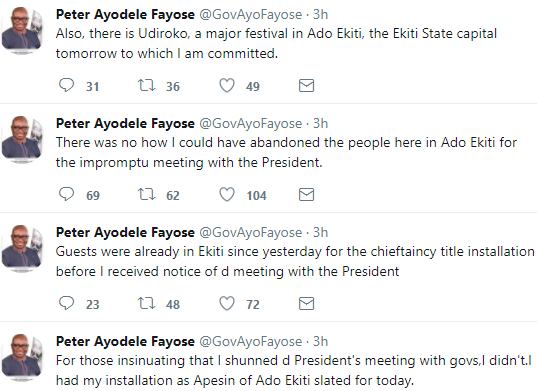
Task: Open avatar beside the Apesin installation tweet
Action: [x=23, y=357]
